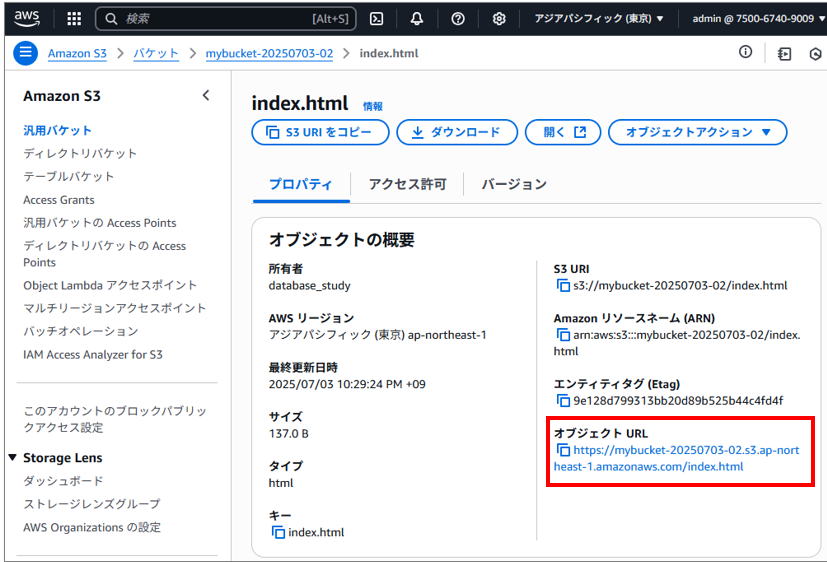Click the size value 137.0 B
827x562 pixels.
289,433
